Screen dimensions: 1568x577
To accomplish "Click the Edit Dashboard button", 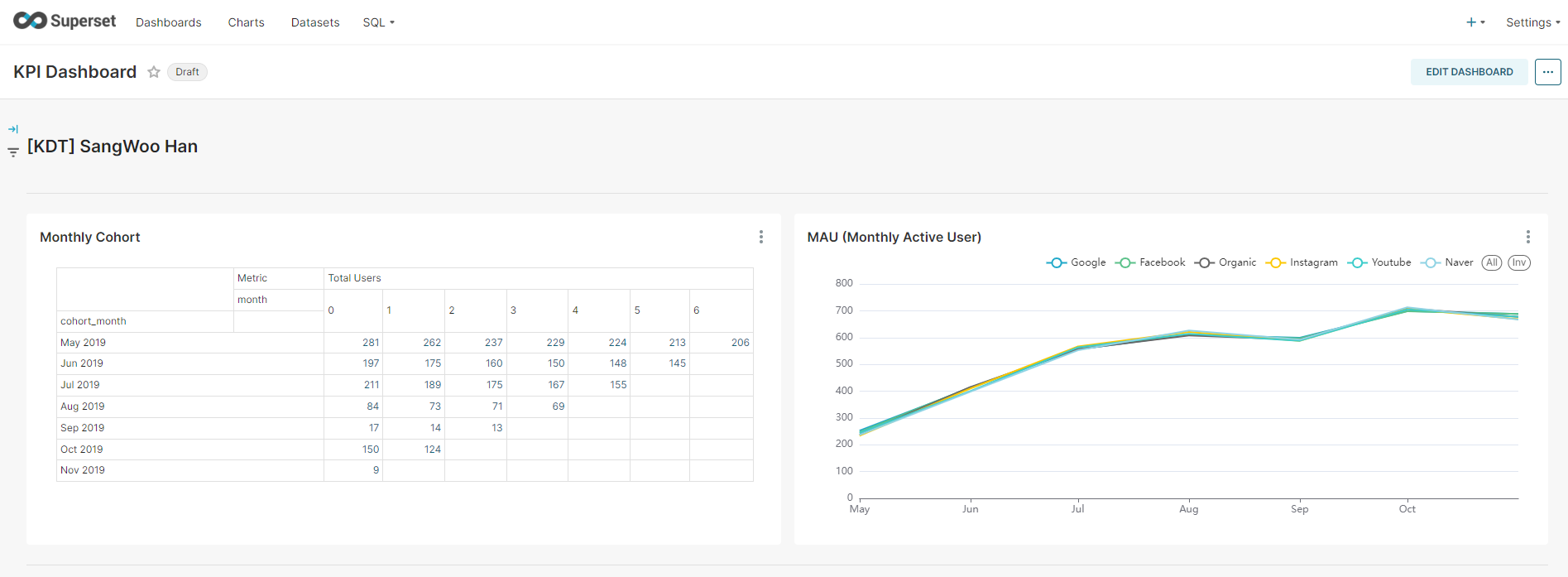I will coord(1470,72).
